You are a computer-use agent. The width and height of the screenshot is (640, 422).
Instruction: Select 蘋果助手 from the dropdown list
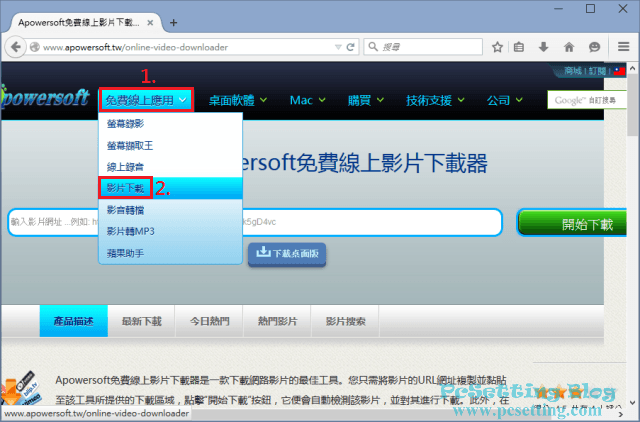click(x=171, y=253)
